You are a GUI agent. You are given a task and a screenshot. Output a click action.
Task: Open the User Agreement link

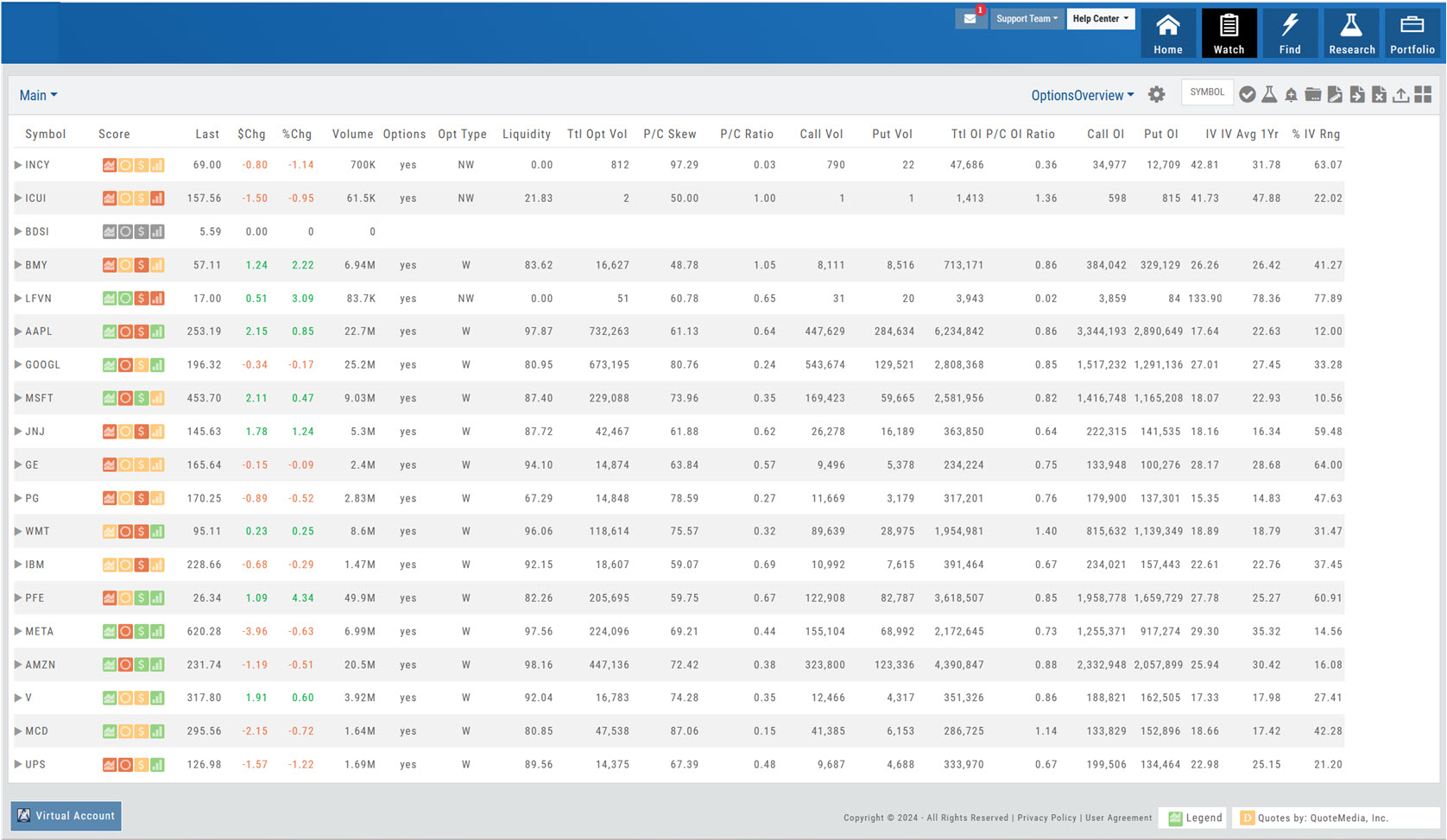pyautogui.click(x=1119, y=818)
